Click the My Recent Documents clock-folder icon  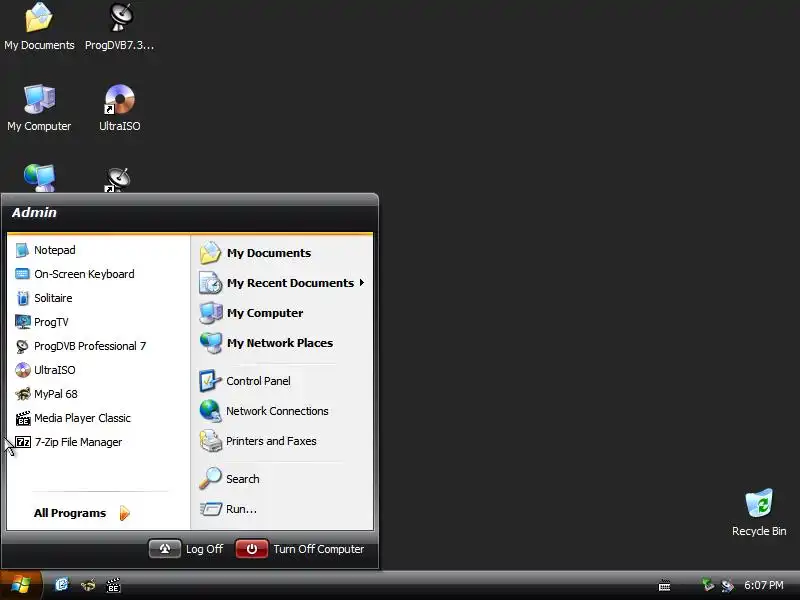pos(210,283)
